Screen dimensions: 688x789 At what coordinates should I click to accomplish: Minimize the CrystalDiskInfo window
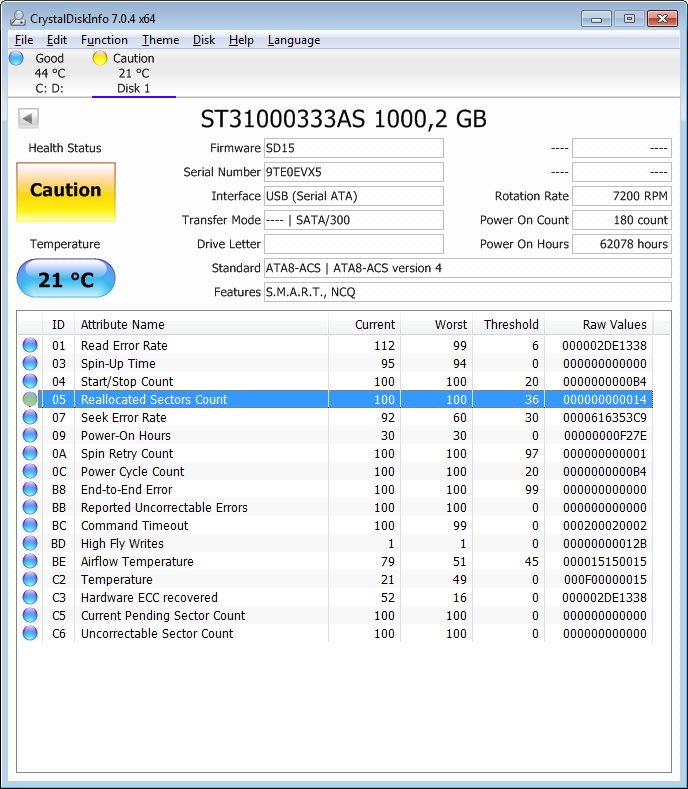click(596, 19)
